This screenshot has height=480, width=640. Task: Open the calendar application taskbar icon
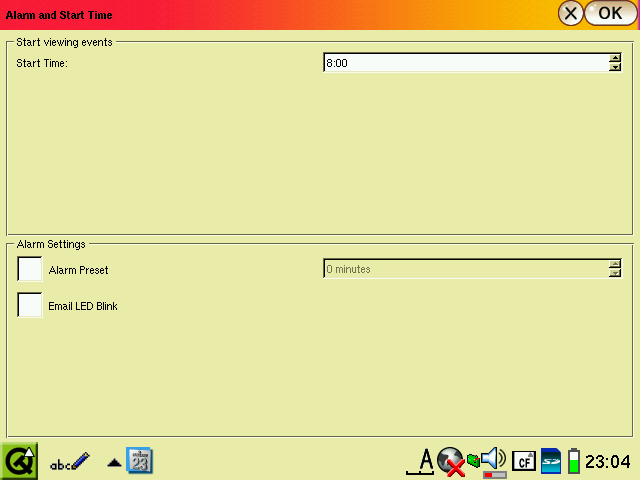coord(140,461)
